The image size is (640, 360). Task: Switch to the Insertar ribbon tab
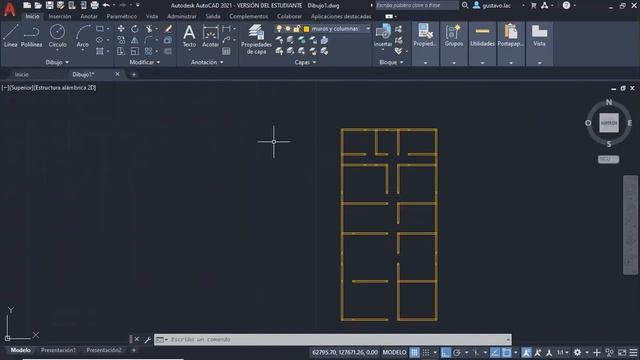pos(60,16)
